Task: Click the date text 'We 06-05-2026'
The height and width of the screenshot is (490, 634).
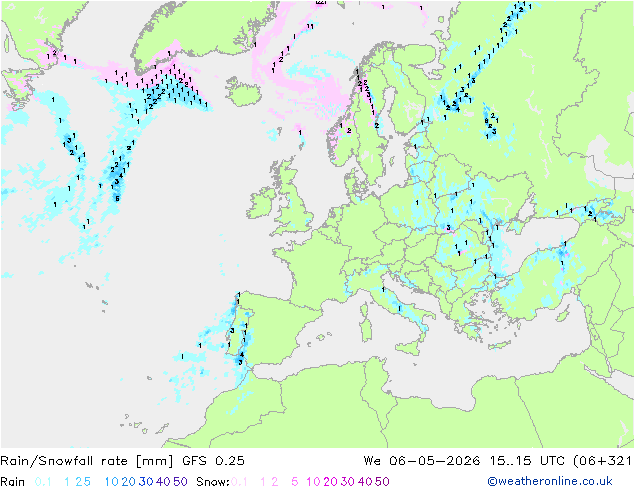Action: point(422,461)
